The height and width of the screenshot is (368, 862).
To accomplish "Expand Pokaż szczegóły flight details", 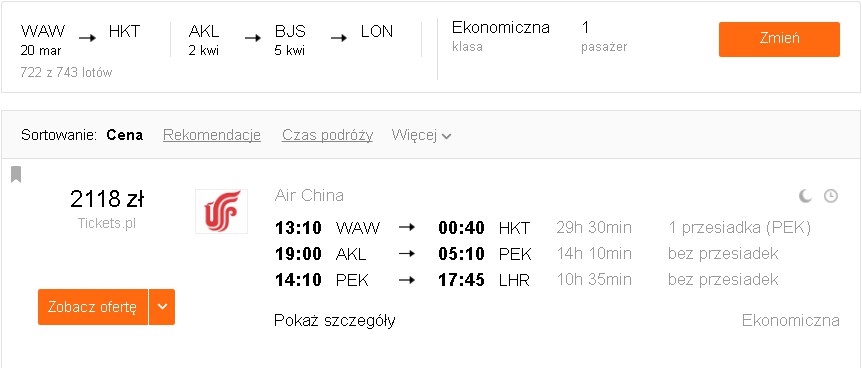I will (x=334, y=321).
